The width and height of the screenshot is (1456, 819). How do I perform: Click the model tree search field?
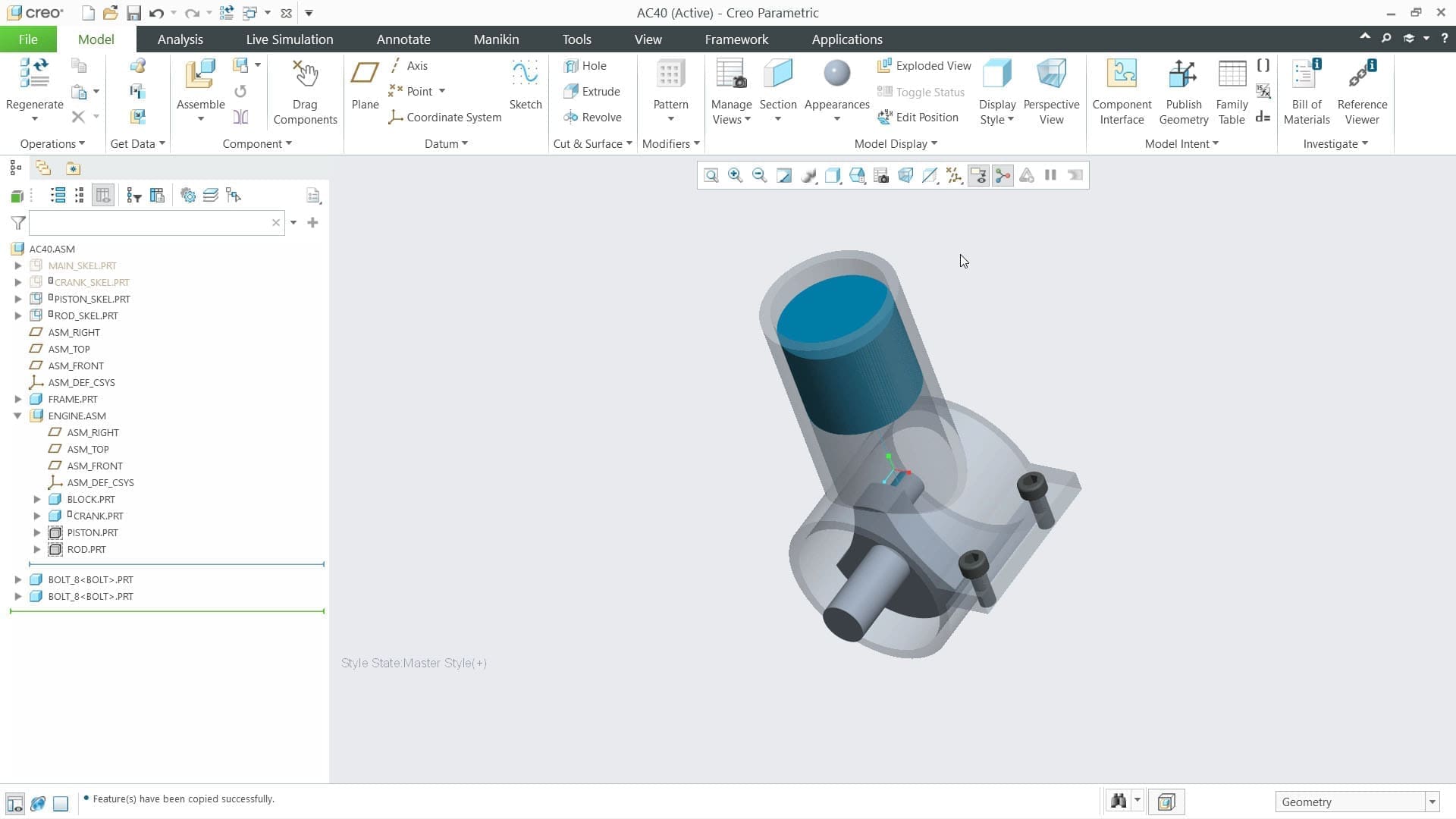[149, 223]
